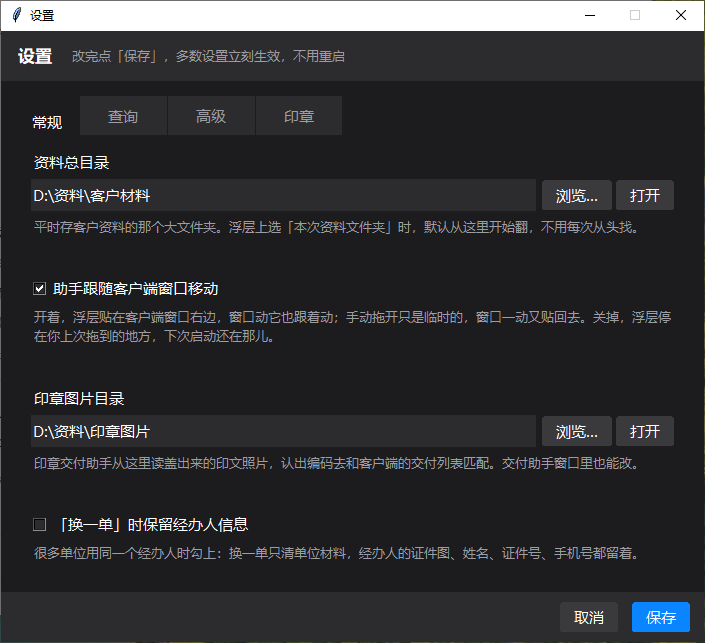Click the description starting 印章交付助手从这里

pyautogui.click(x=336, y=463)
